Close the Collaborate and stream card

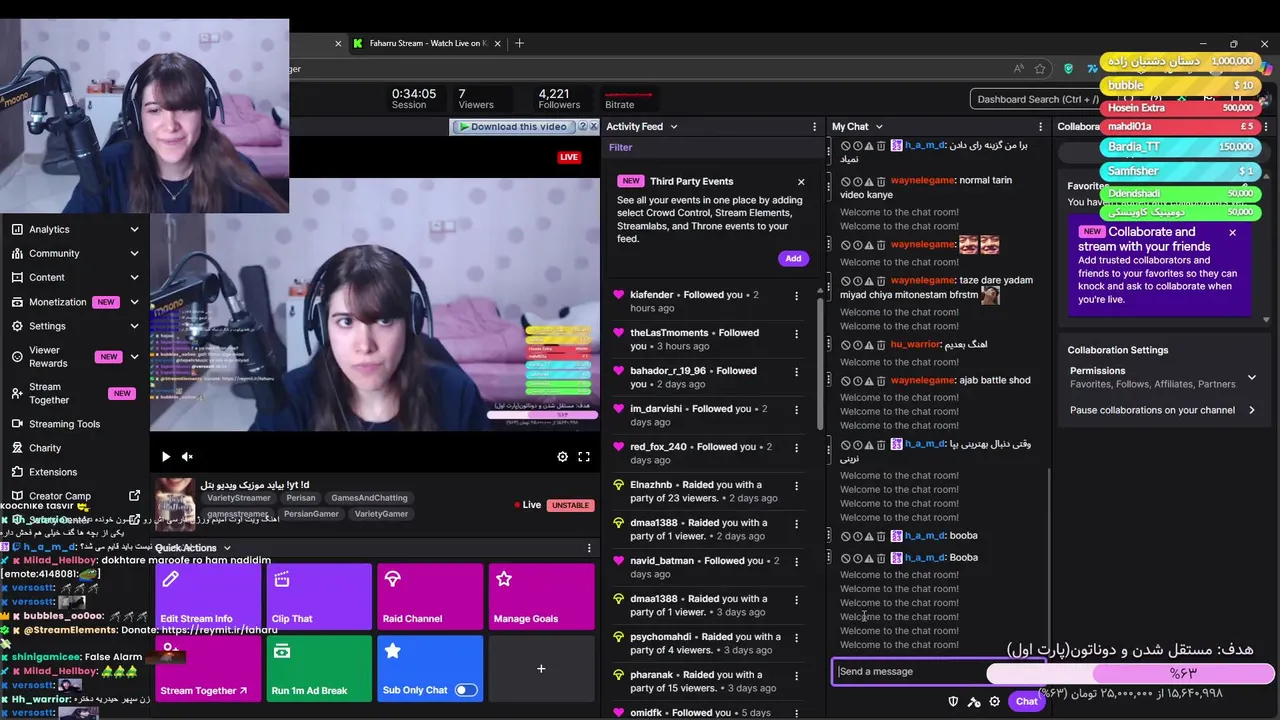click(x=1232, y=232)
